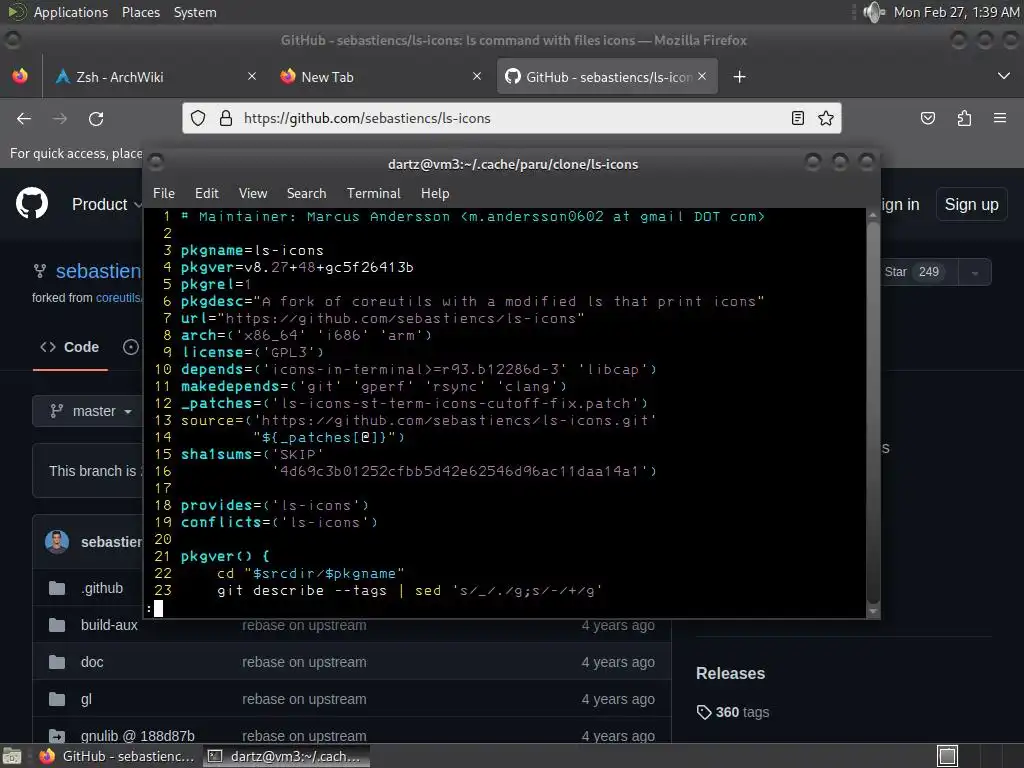
Task: Click the build-aux folder icon
Action: pyautogui.click(x=57, y=625)
